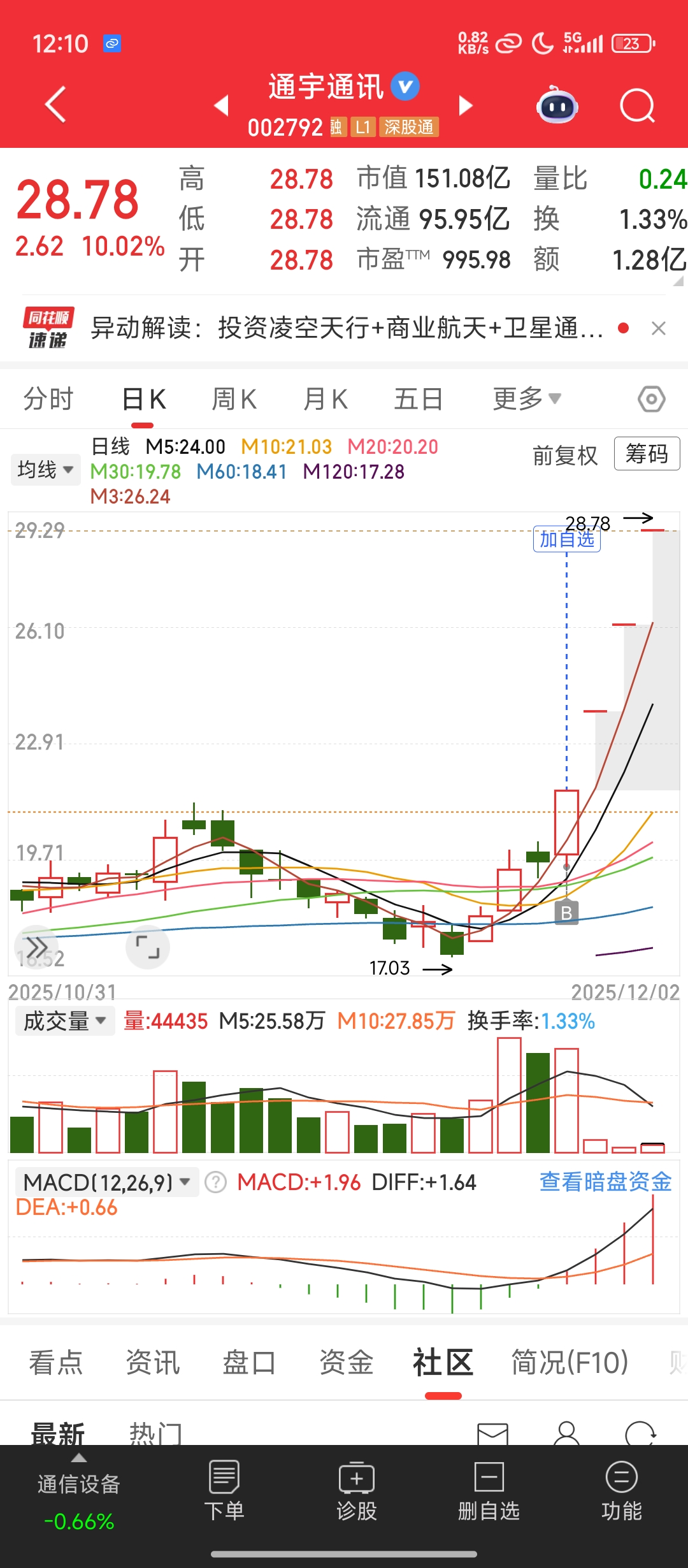Tap the 融 margin trading badge
Screen dimensions: 688x1568
[337, 127]
